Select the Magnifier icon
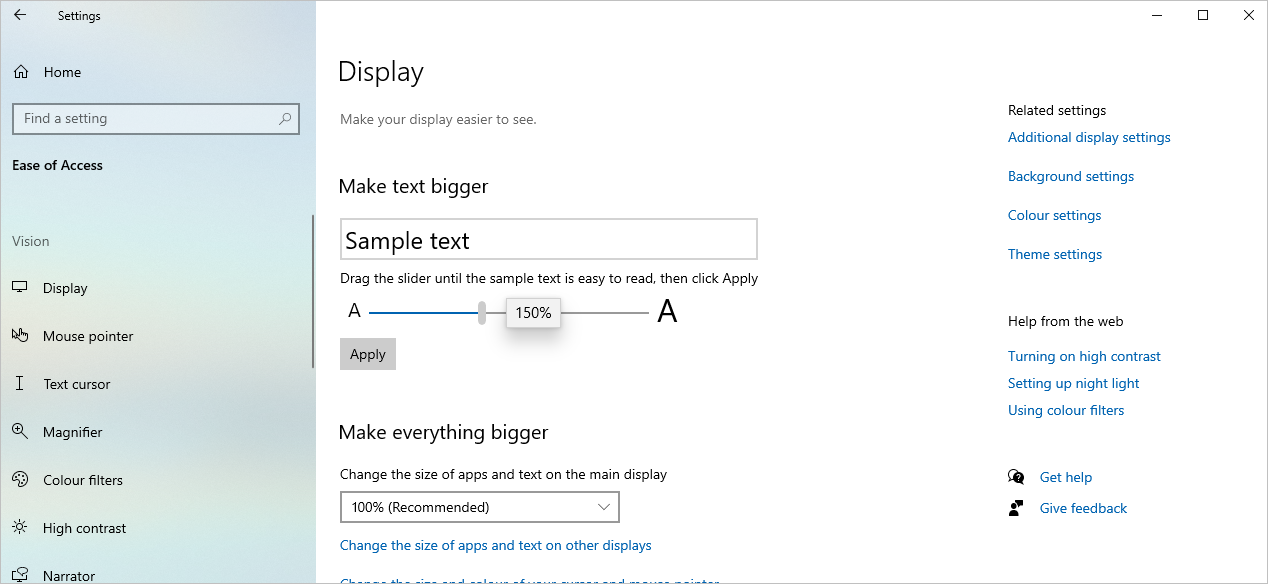1268x584 pixels. (x=20, y=432)
